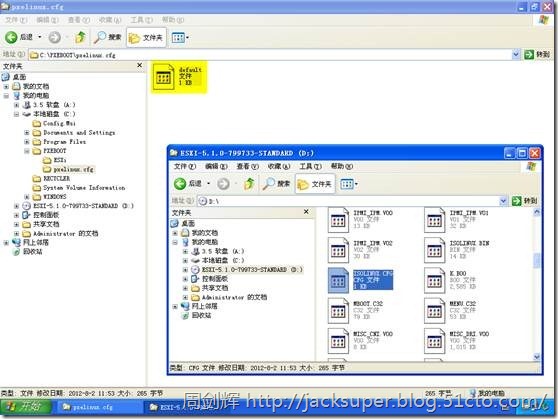The image size is (558, 419).
Task: Open Search in pxelinux.cfg window toolbar
Action: (107, 37)
